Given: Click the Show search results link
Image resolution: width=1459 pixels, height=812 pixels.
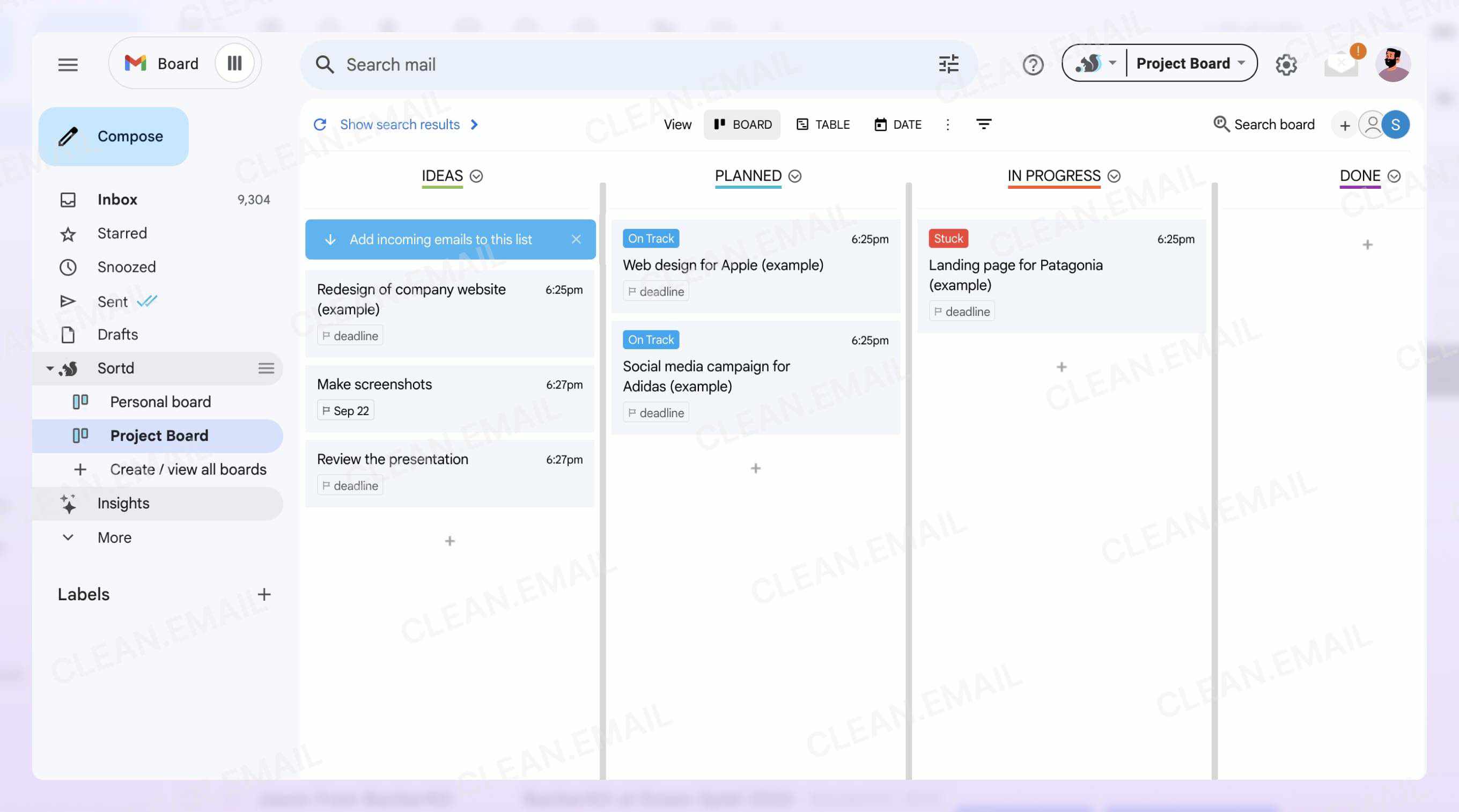Looking at the screenshot, I should (400, 124).
